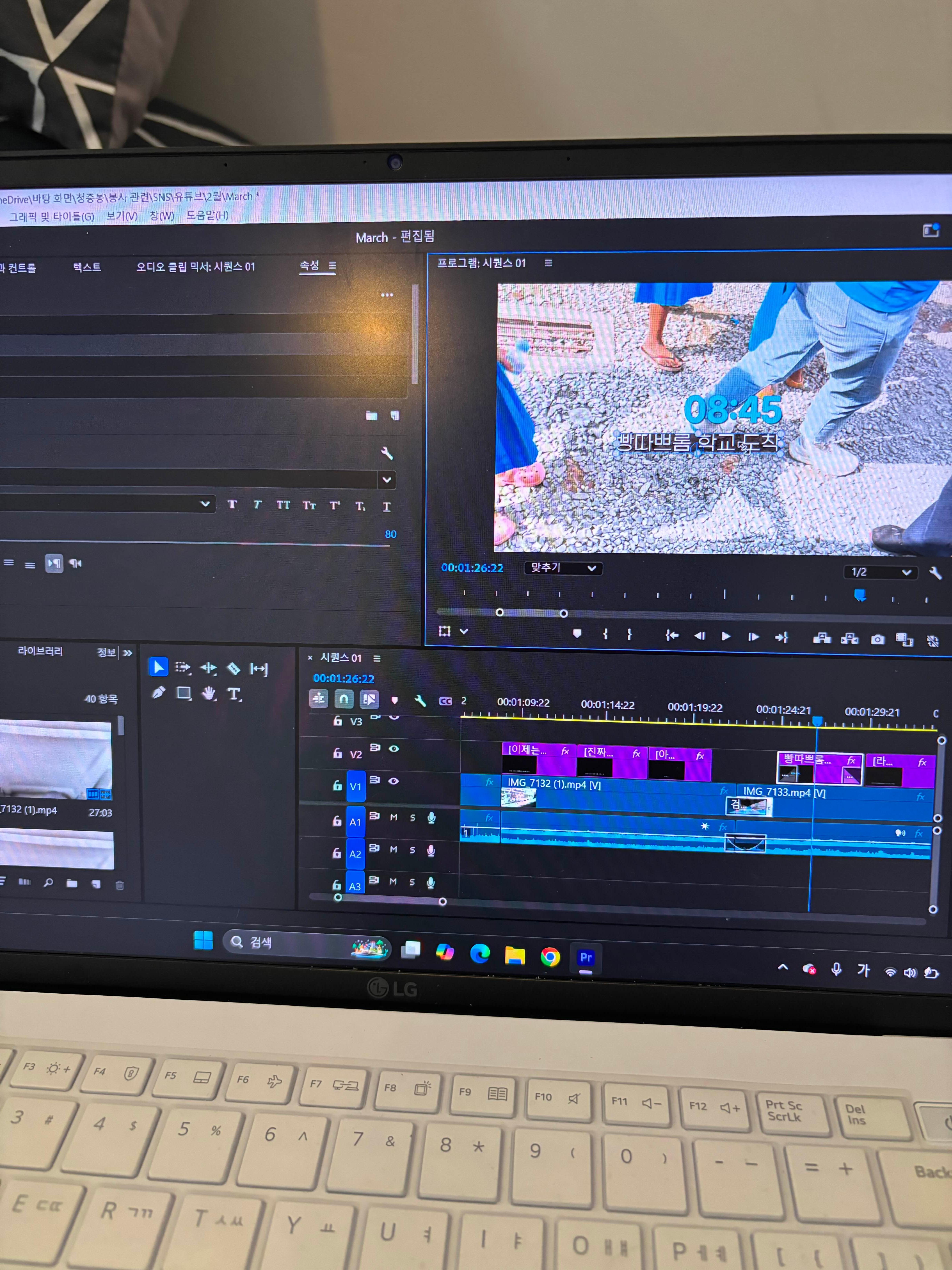Play the sequence in program monitor
Viewport: 952px width, 1270px height.
point(726,636)
